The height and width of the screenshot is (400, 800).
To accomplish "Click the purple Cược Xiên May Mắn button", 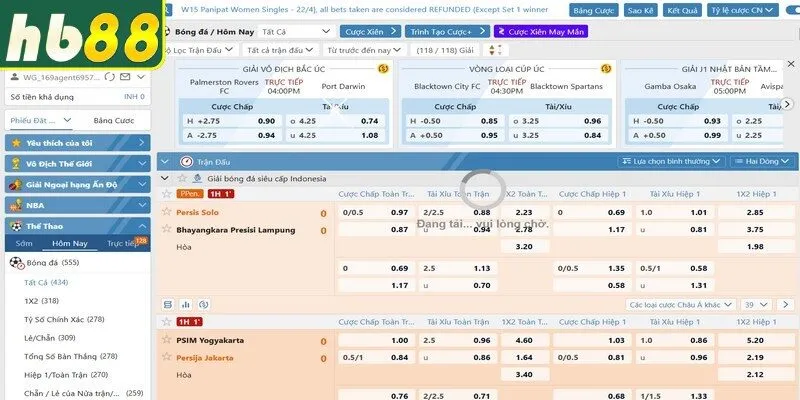I will 541,32.
